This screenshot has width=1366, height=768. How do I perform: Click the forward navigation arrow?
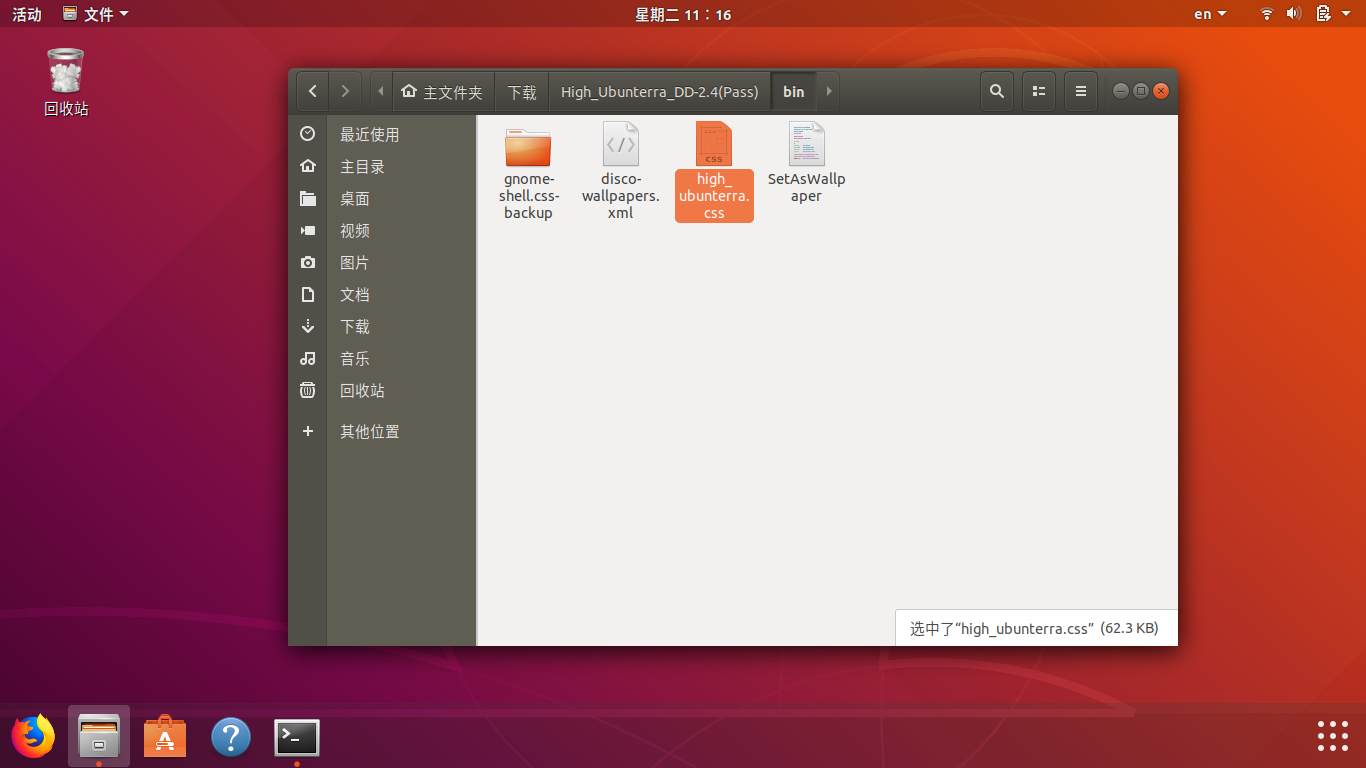[345, 91]
